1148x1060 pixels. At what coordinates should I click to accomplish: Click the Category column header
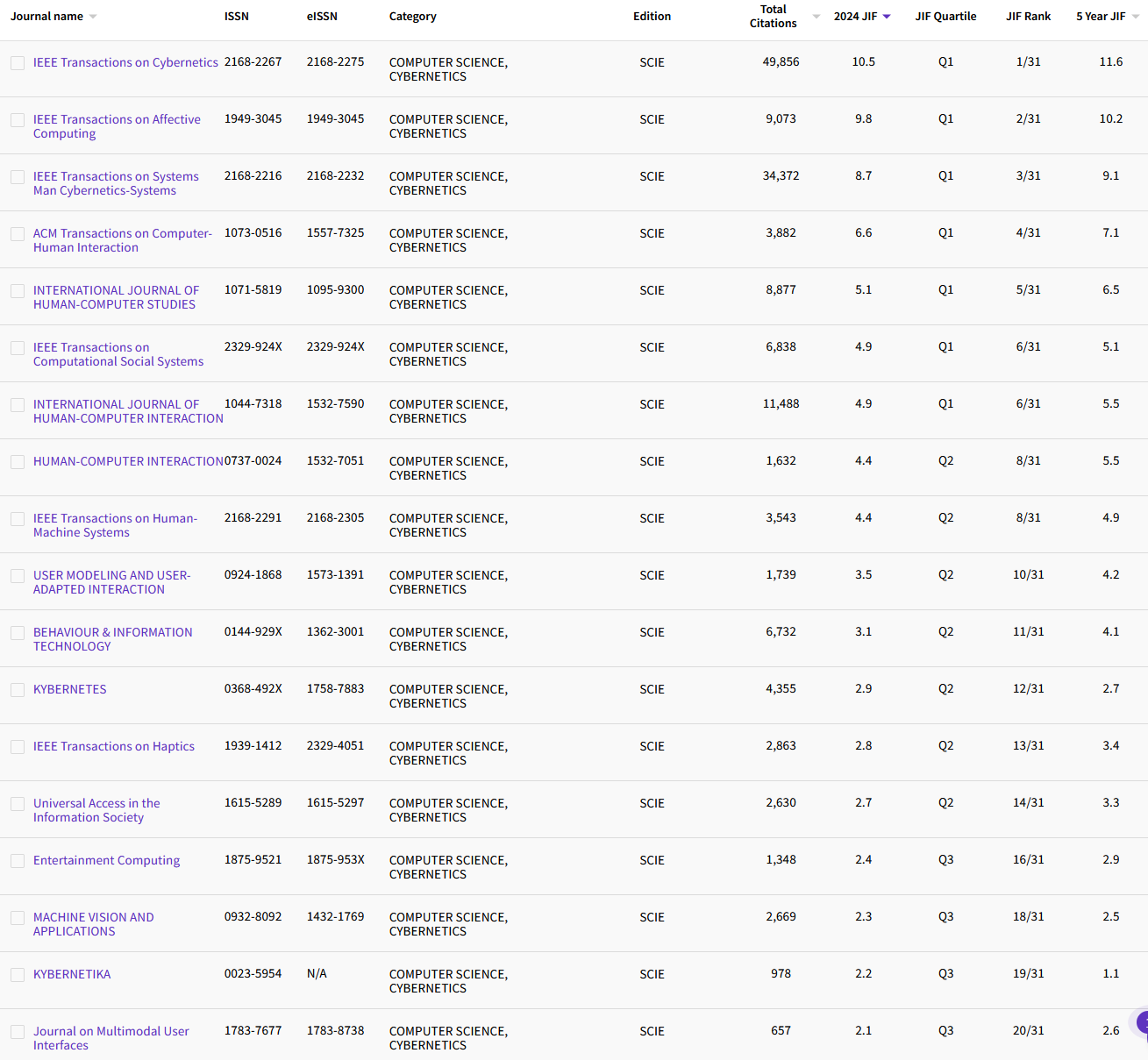[412, 16]
